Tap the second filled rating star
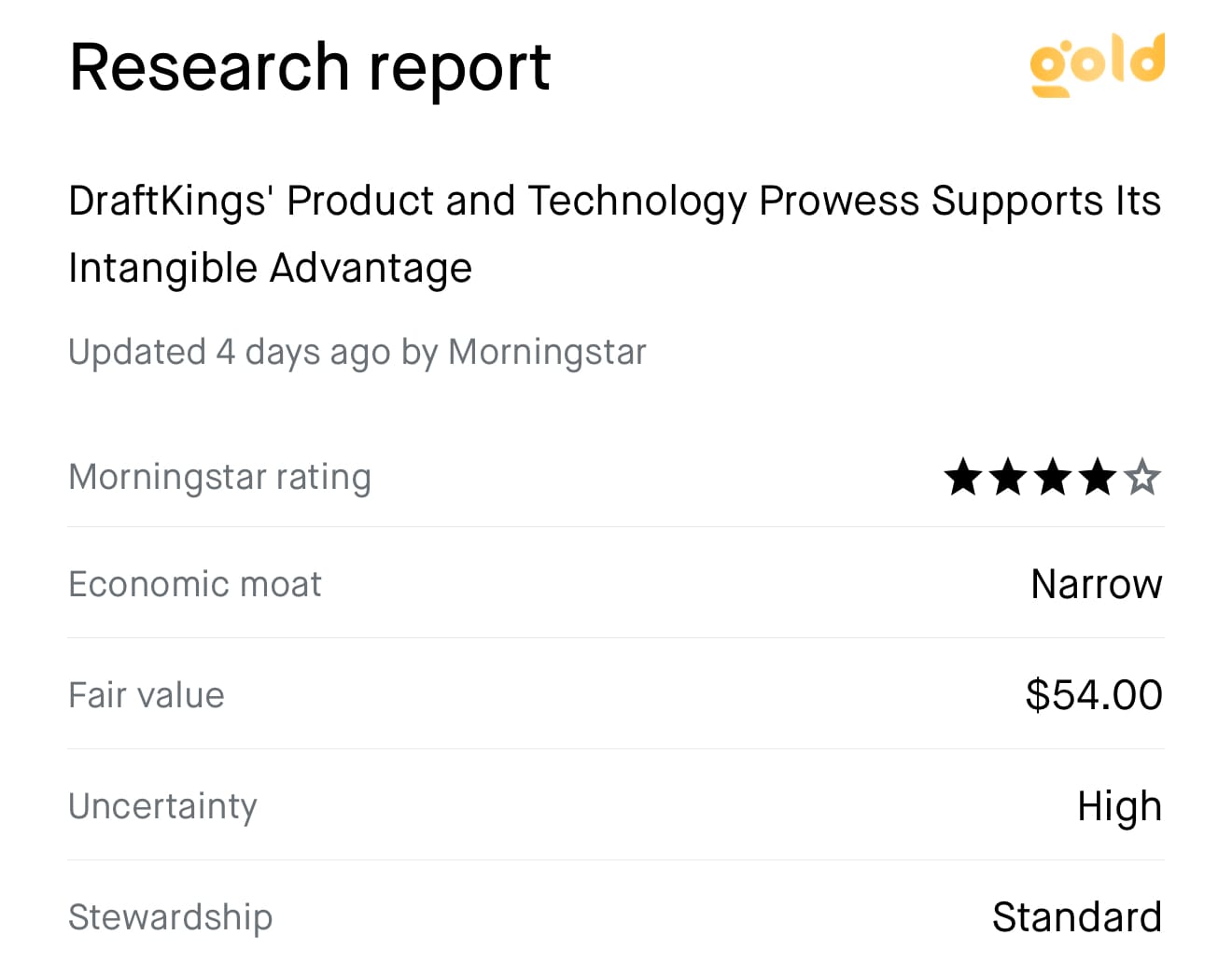 pyautogui.click(x=1008, y=477)
